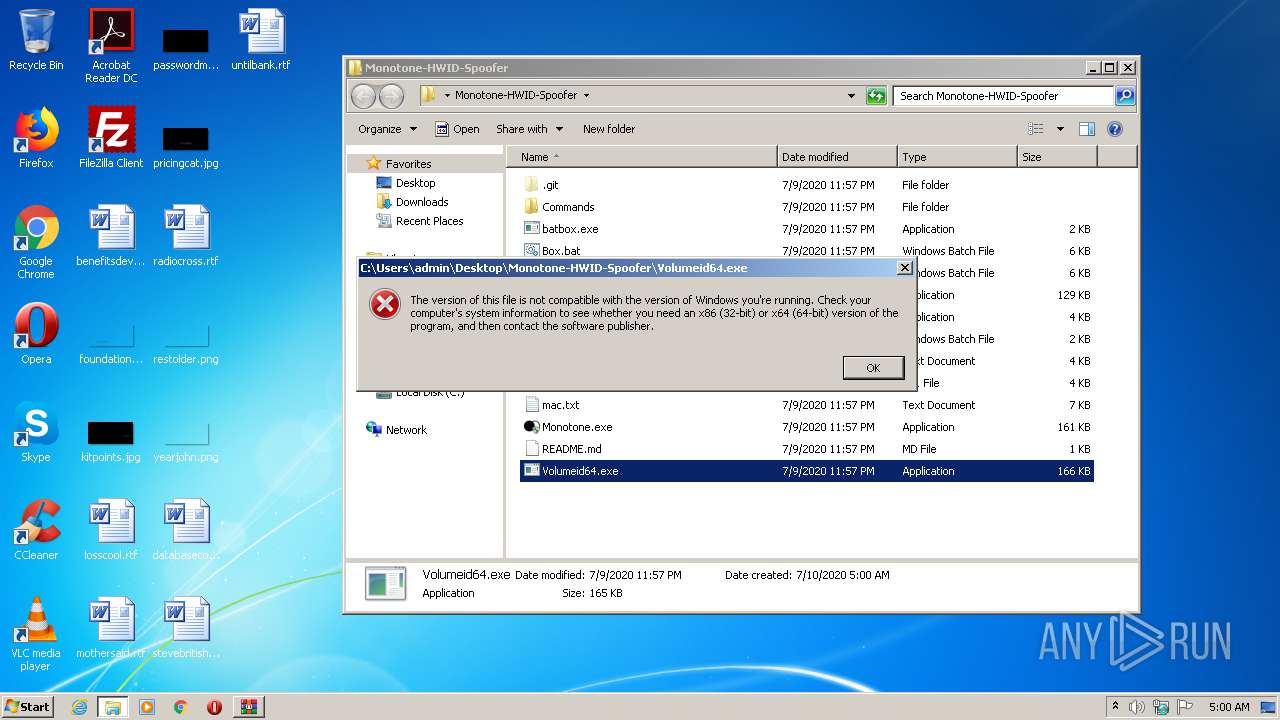Select Network in the navigation pane
1280x720 pixels.
[x=406, y=430]
